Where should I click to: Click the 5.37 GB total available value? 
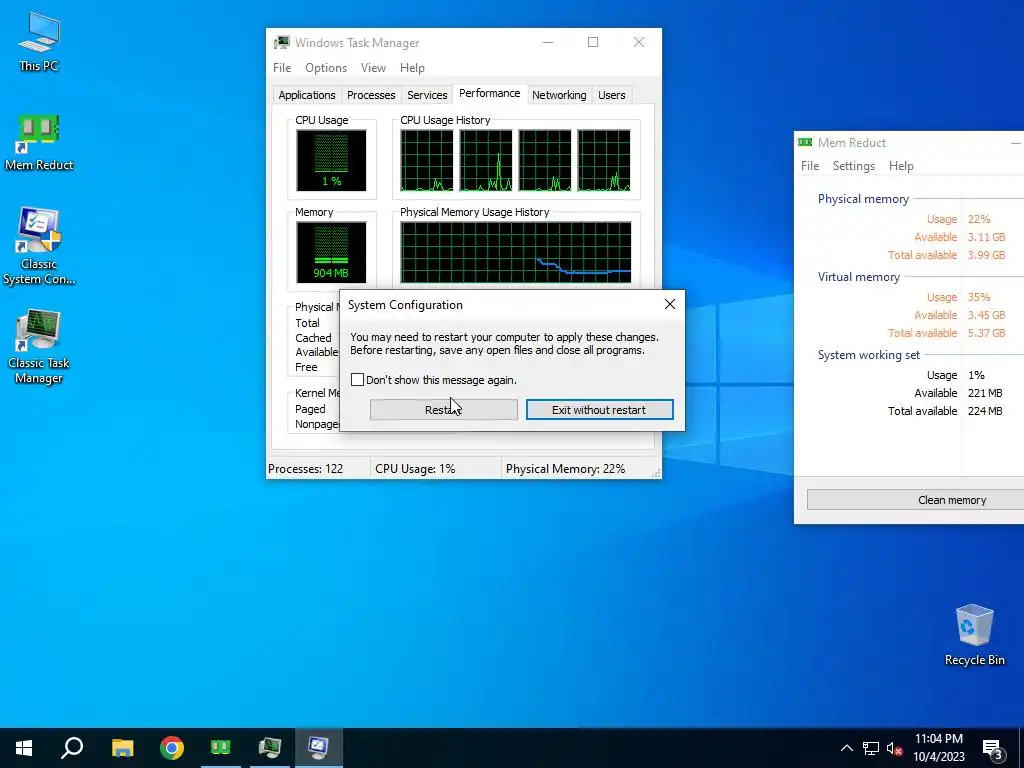(x=986, y=333)
